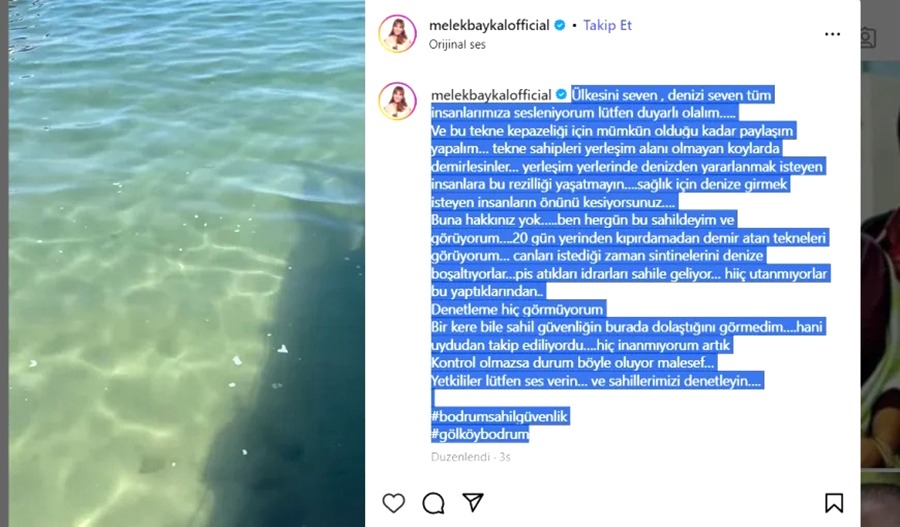The height and width of the screenshot is (527, 900).
Task: Open the Orijinal ses audio link
Action: pos(457,44)
